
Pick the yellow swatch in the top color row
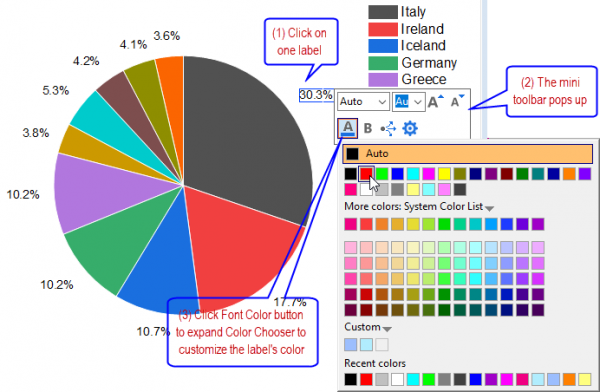[444, 174]
